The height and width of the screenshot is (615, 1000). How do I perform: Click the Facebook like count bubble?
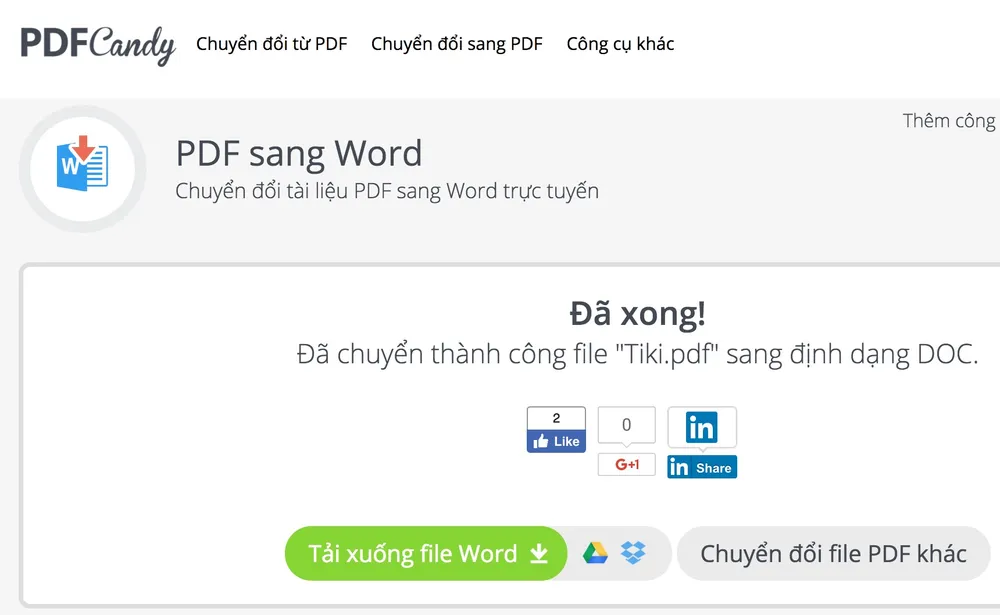pyautogui.click(x=556, y=419)
